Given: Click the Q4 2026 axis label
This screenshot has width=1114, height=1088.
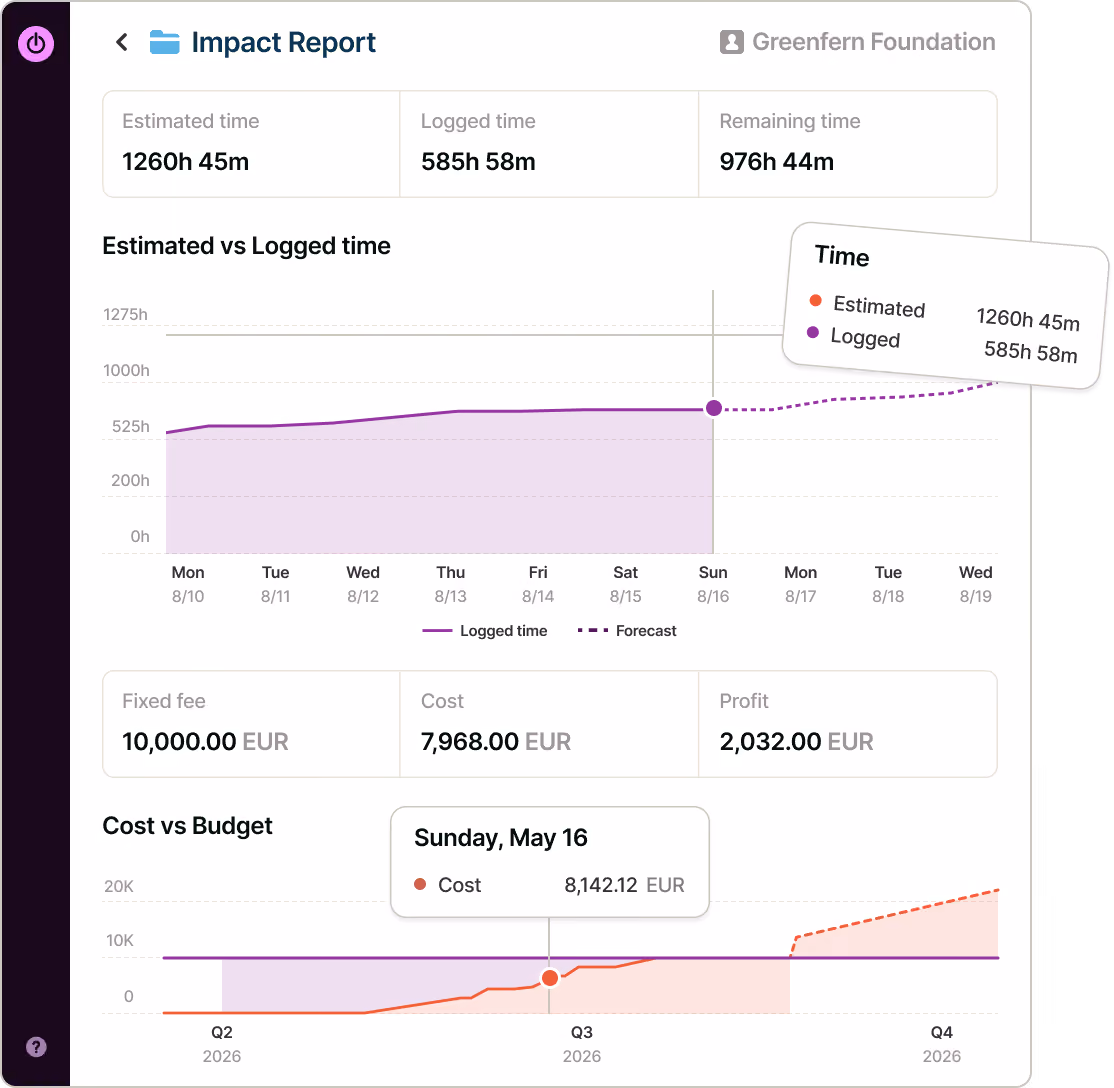Looking at the screenshot, I should click(x=942, y=1044).
